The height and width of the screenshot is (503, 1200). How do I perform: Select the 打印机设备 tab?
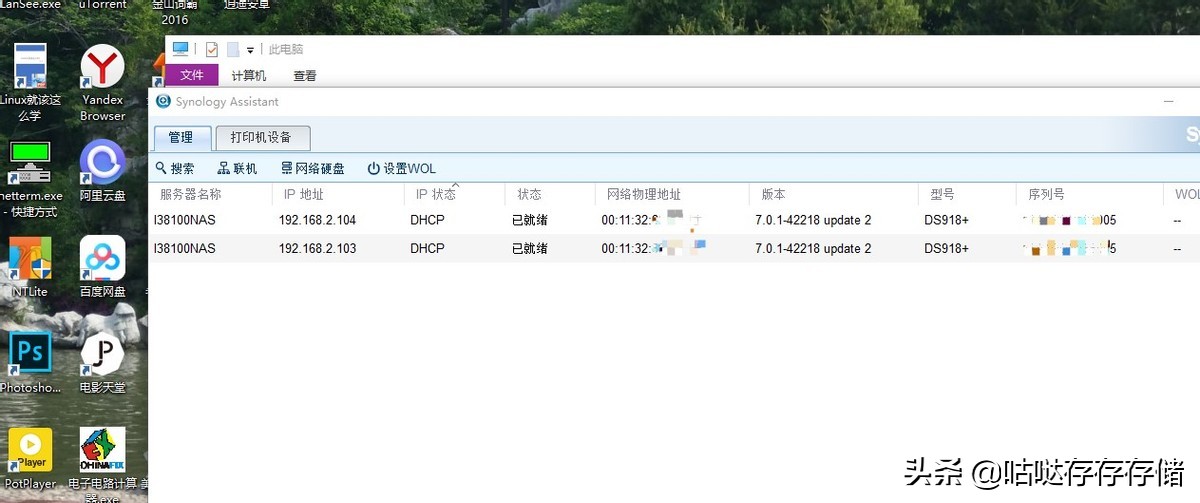click(x=263, y=138)
